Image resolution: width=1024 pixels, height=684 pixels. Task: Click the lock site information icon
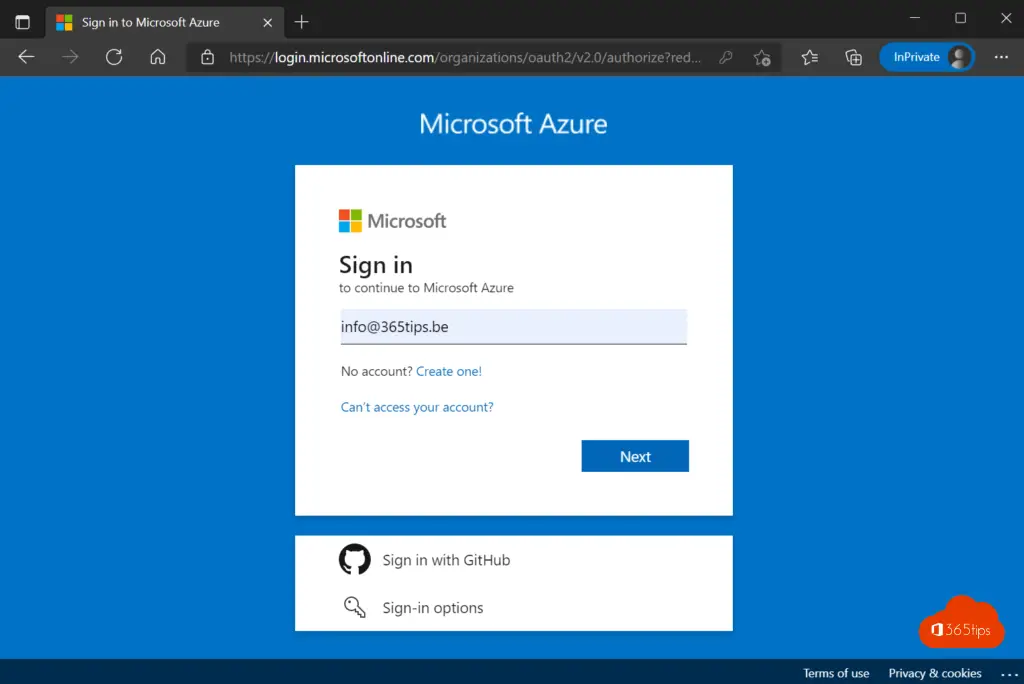point(208,57)
